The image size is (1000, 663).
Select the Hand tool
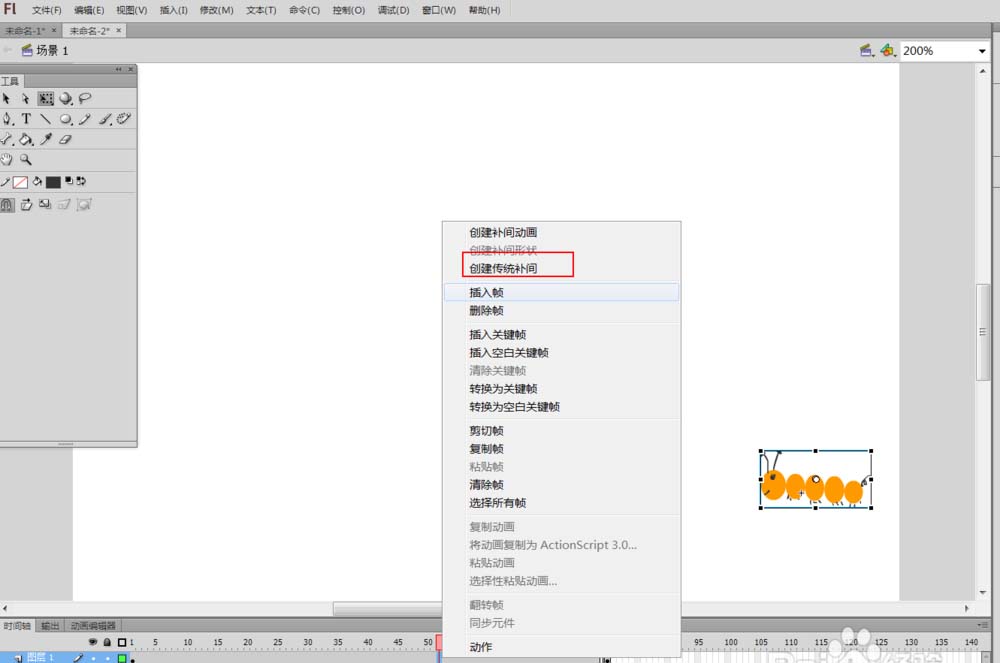(6, 159)
